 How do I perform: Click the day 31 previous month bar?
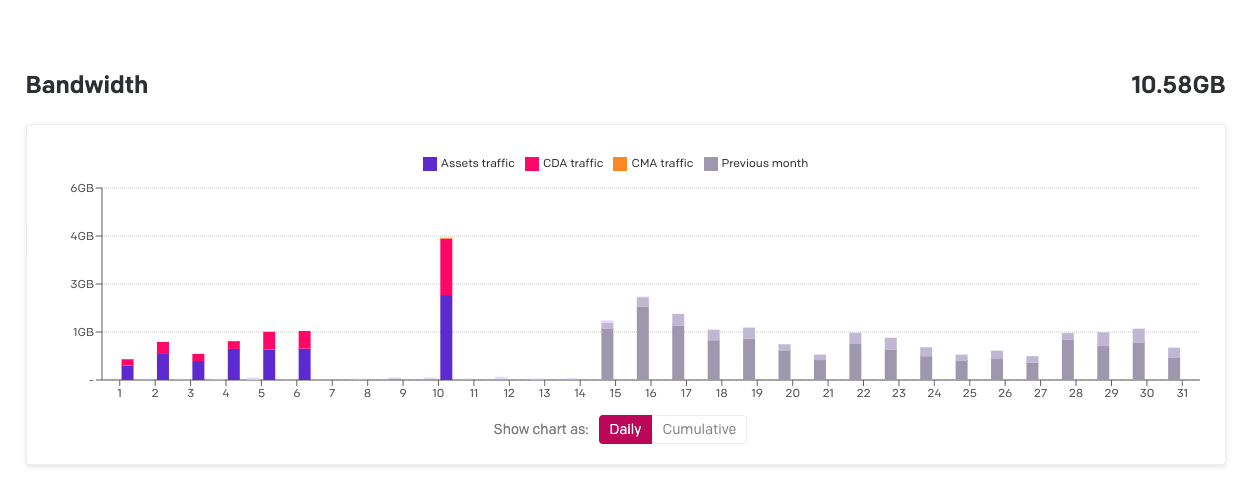tap(1174, 367)
